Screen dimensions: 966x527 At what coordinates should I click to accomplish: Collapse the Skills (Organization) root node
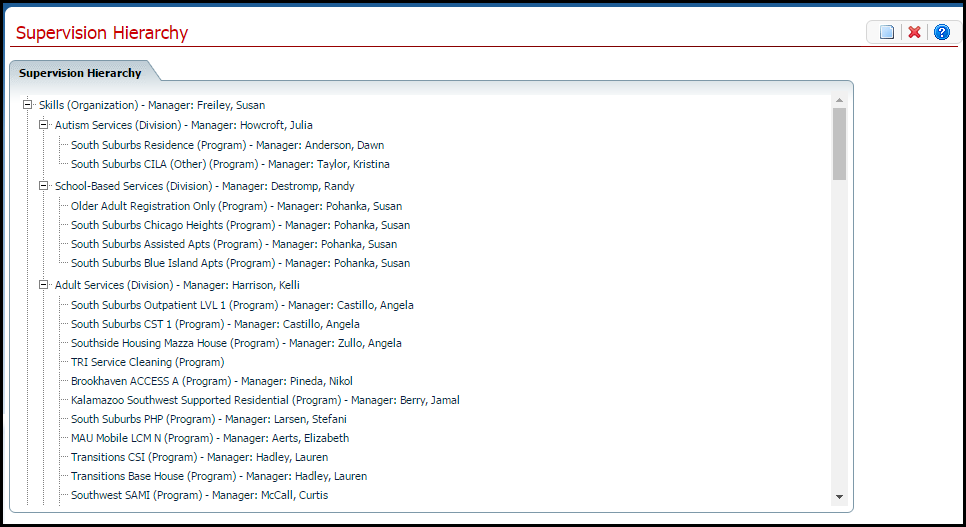point(28,105)
